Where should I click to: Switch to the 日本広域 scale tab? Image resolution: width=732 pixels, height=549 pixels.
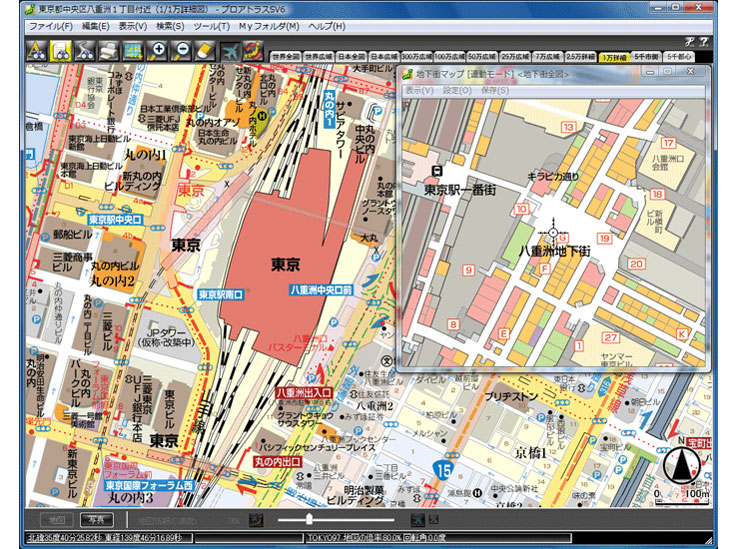[x=384, y=57]
